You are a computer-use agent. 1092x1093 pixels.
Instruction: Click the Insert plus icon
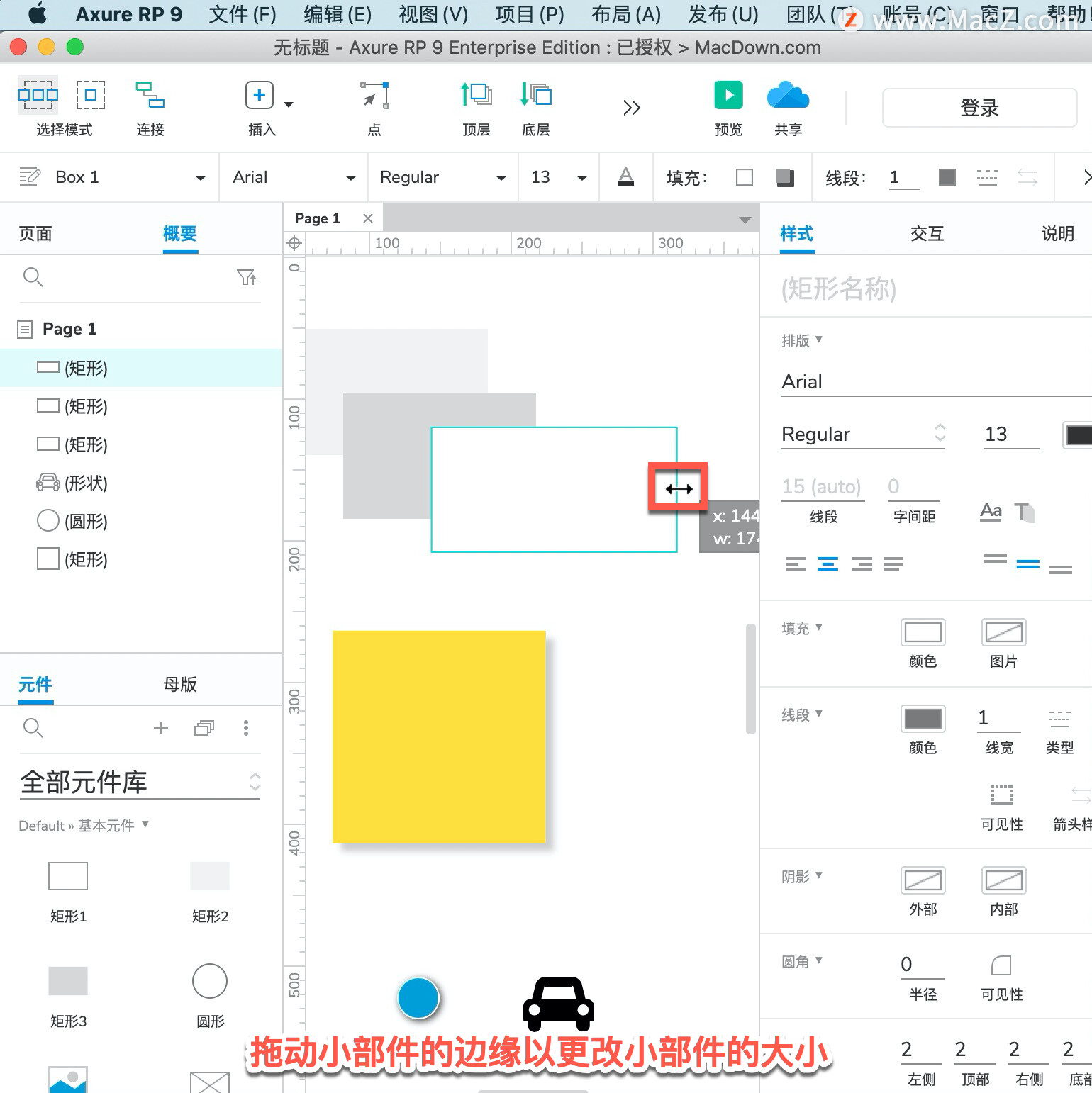[x=260, y=95]
